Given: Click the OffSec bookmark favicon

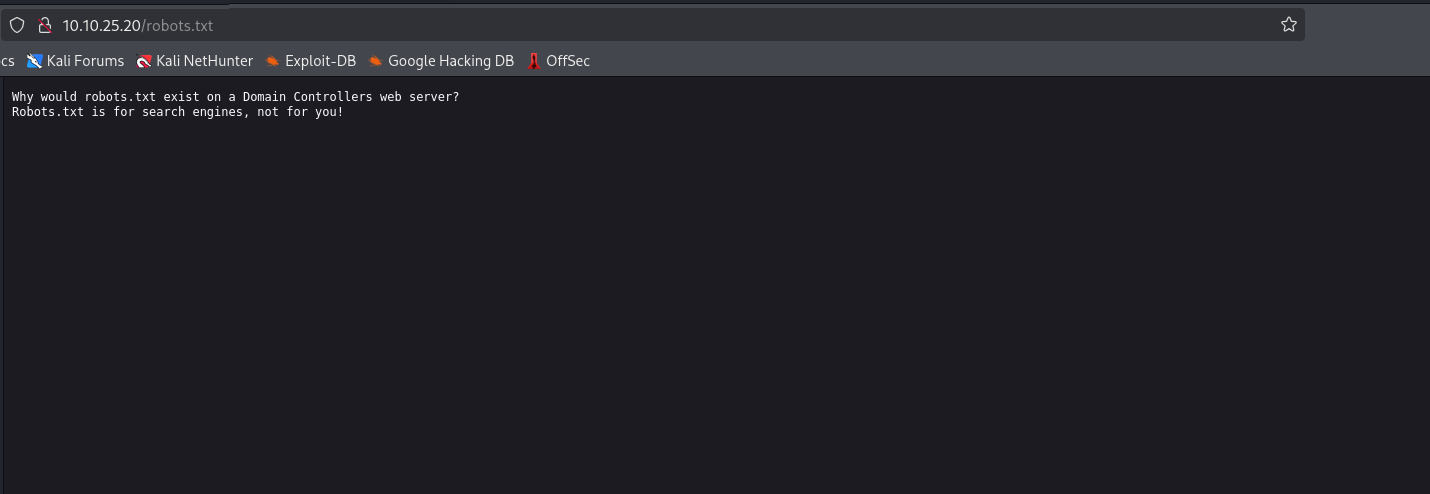Looking at the screenshot, I should pyautogui.click(x=534, y=61).
